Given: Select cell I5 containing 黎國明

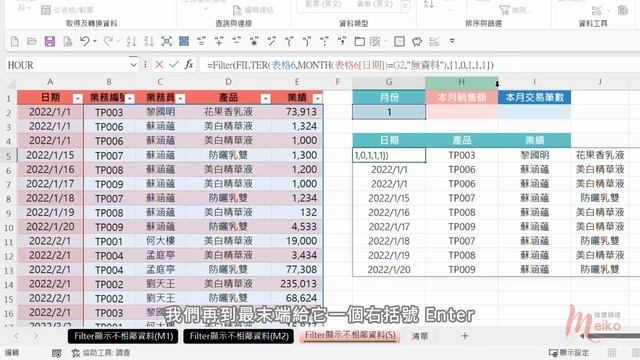Looking at the screenshot, I should click(534, 155).
